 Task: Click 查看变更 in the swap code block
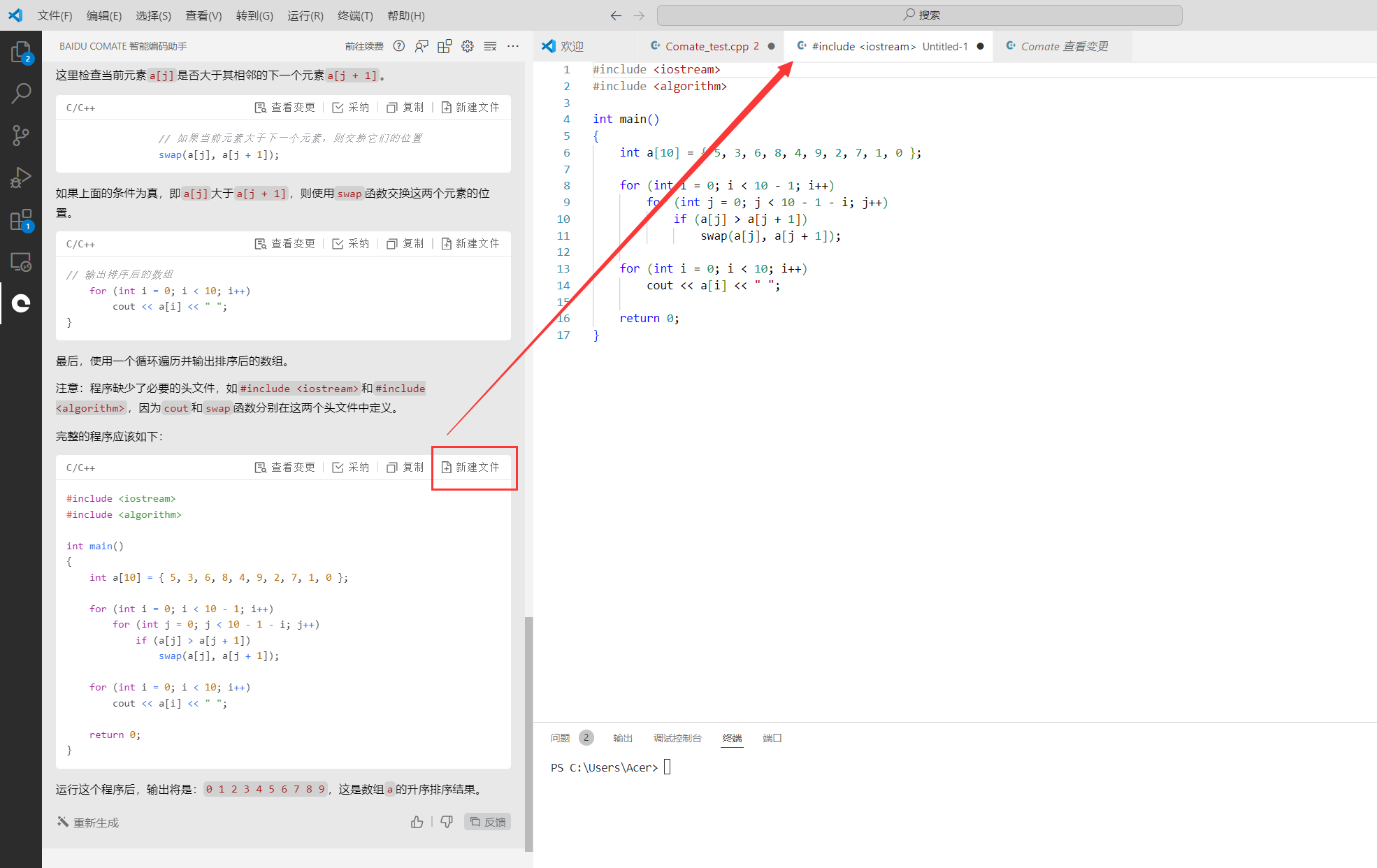[x=285, y=107]
